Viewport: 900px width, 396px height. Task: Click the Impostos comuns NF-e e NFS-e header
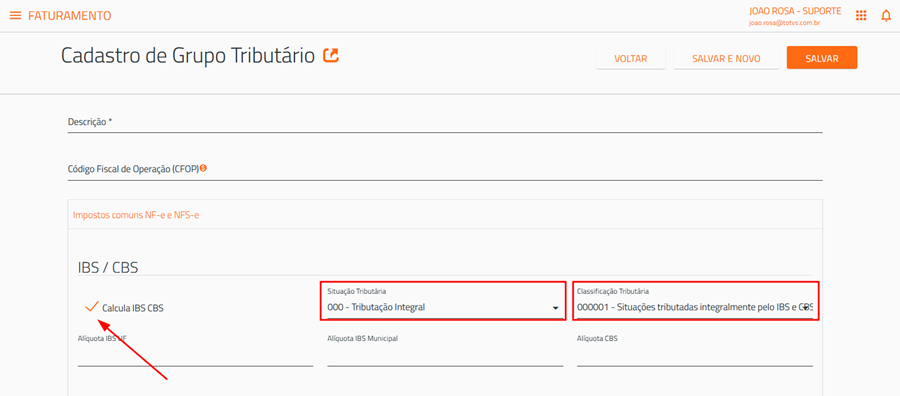click(136, 215)
